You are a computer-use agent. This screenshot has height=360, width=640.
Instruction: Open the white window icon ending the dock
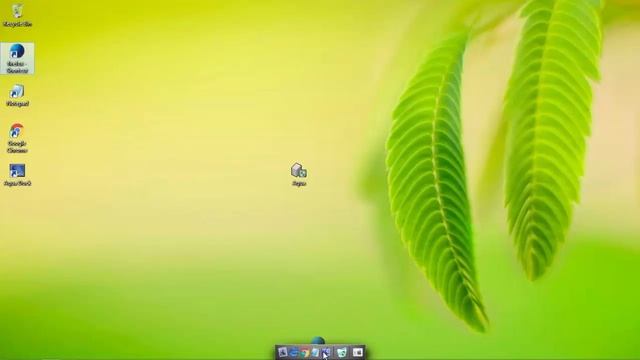[x=358, y=352]
